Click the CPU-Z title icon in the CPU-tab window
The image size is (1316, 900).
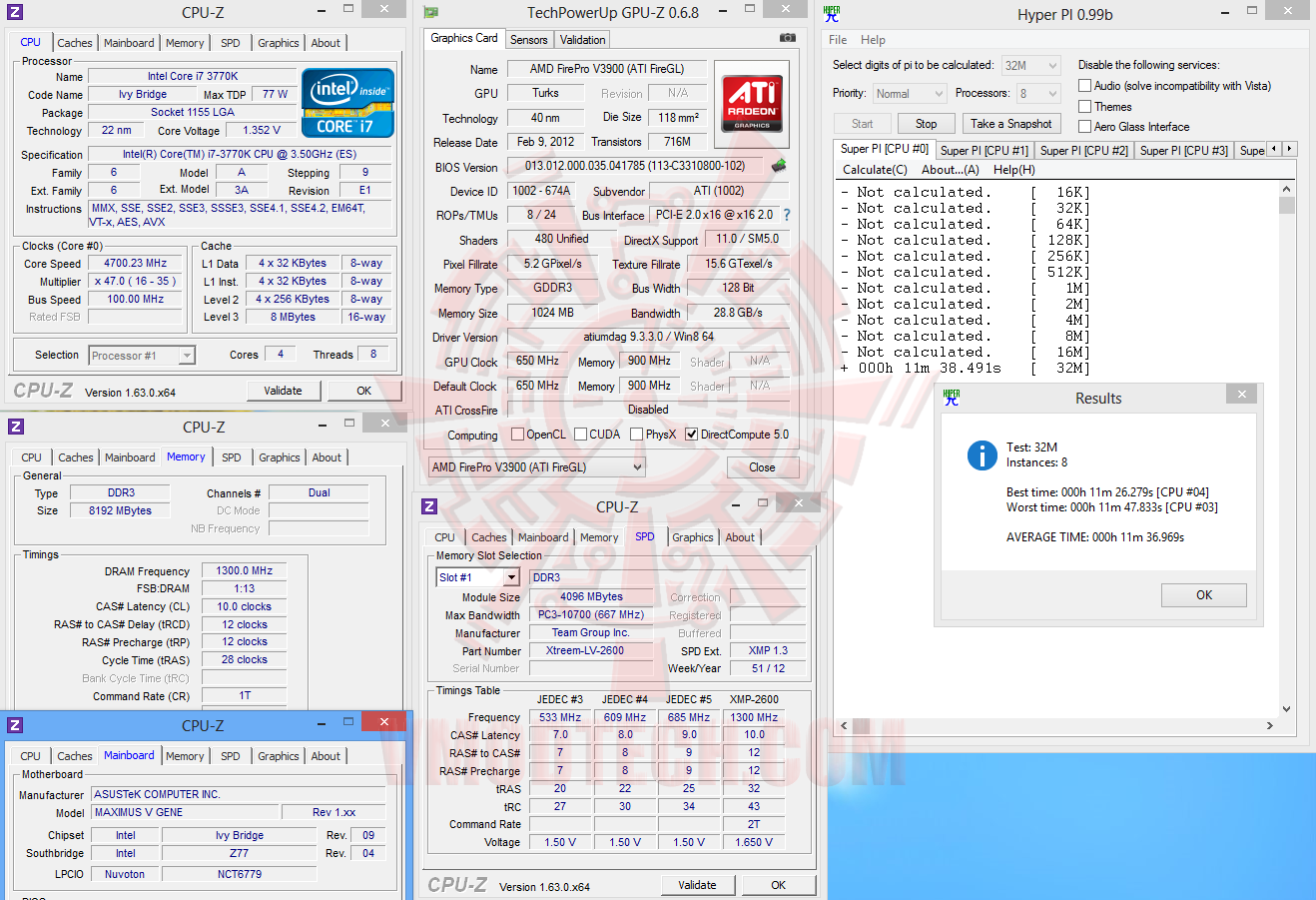15,13
